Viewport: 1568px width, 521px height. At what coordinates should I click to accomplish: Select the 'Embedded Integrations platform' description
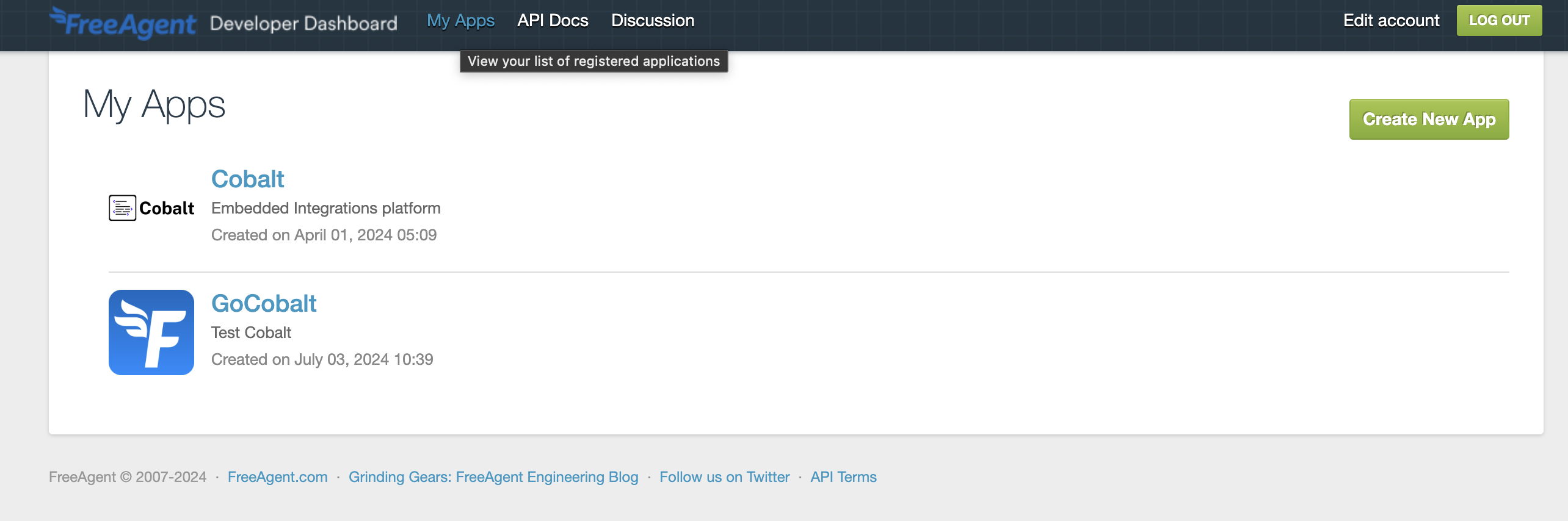point(326,209)
